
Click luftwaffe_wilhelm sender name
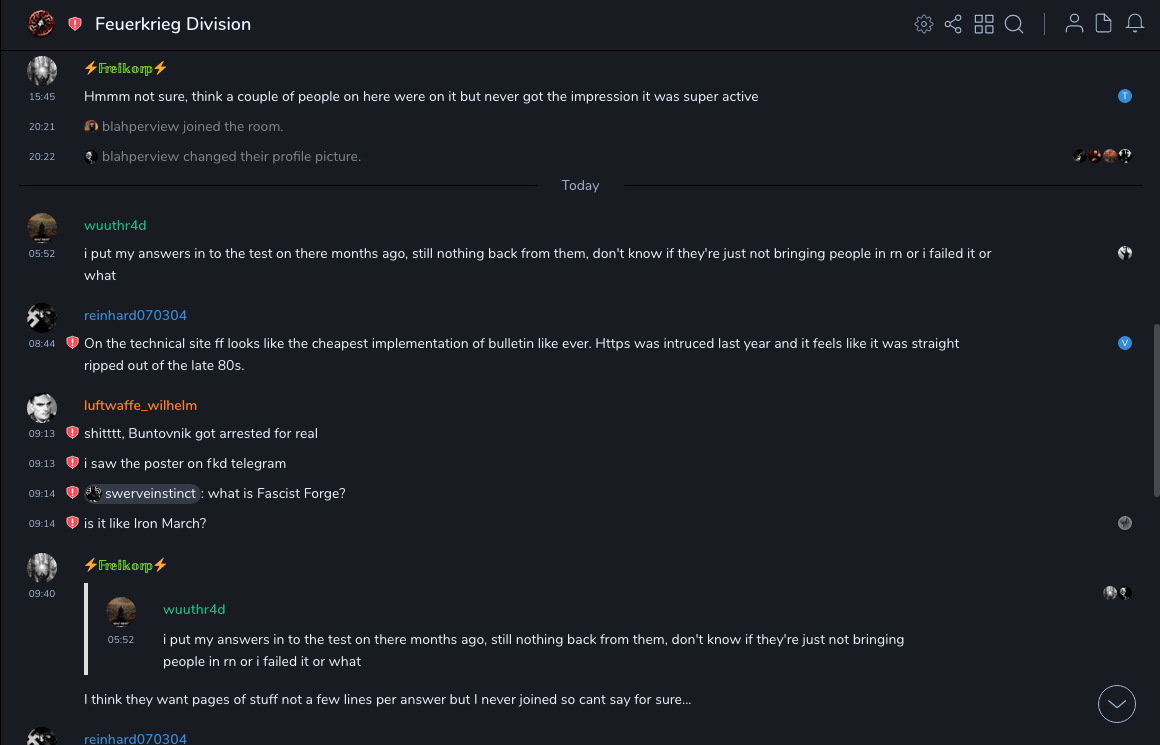(x=140, y=406)
